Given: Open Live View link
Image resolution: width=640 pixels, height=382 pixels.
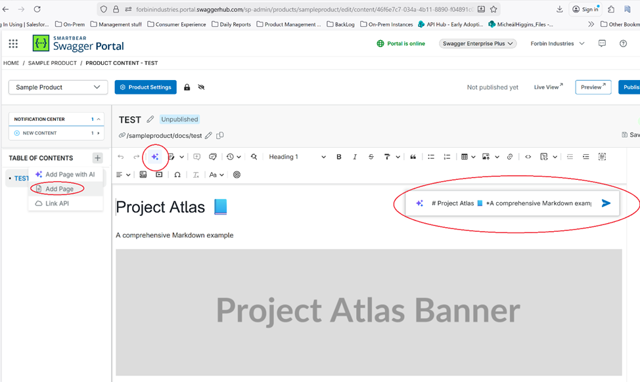Looking at the screenshot, I should coord(548,87).
